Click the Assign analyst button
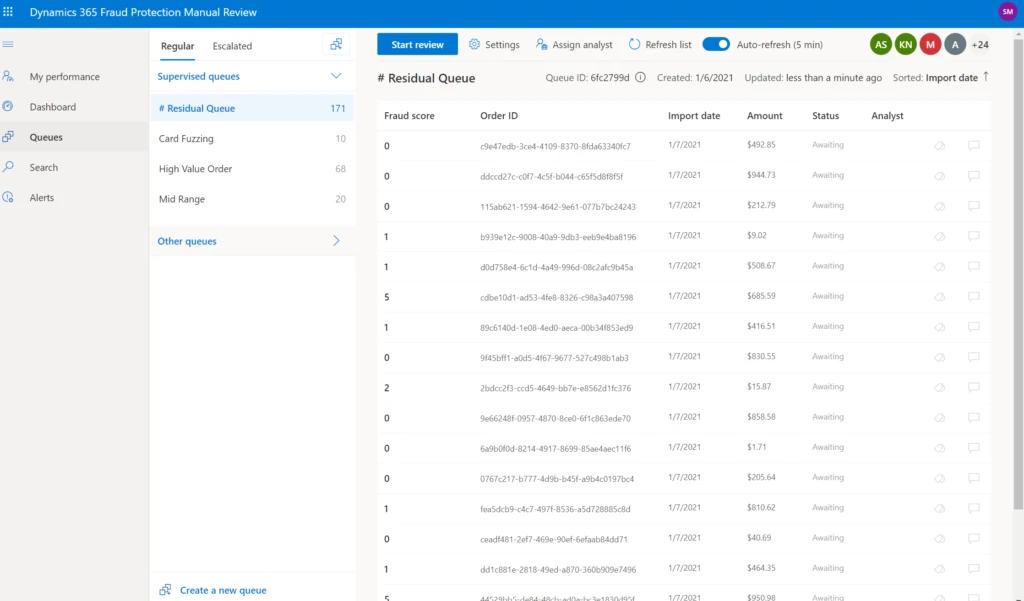 coord(574,45)
